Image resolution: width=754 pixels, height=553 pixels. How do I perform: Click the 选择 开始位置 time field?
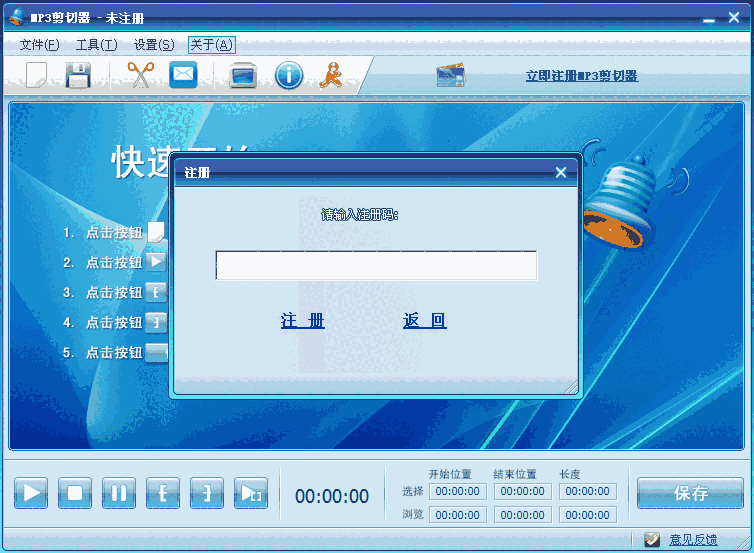(x=458, y=491)
